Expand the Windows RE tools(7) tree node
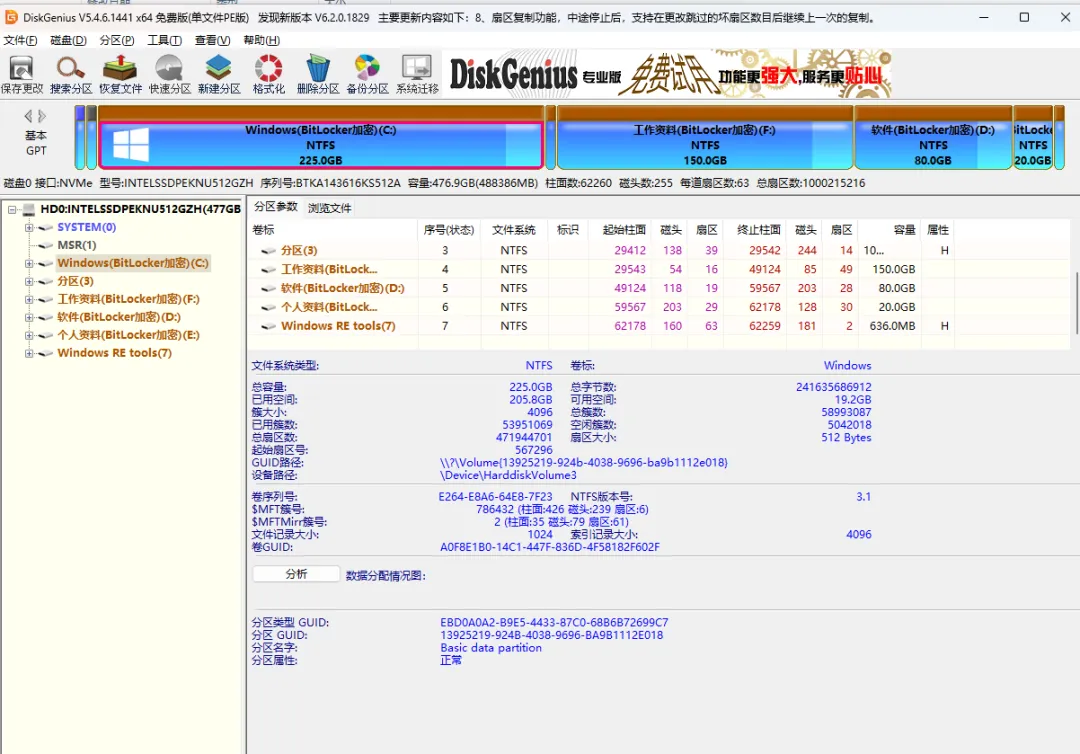Image resolution: width=1080 pixels, height=754 pixels. click(29, 353)
